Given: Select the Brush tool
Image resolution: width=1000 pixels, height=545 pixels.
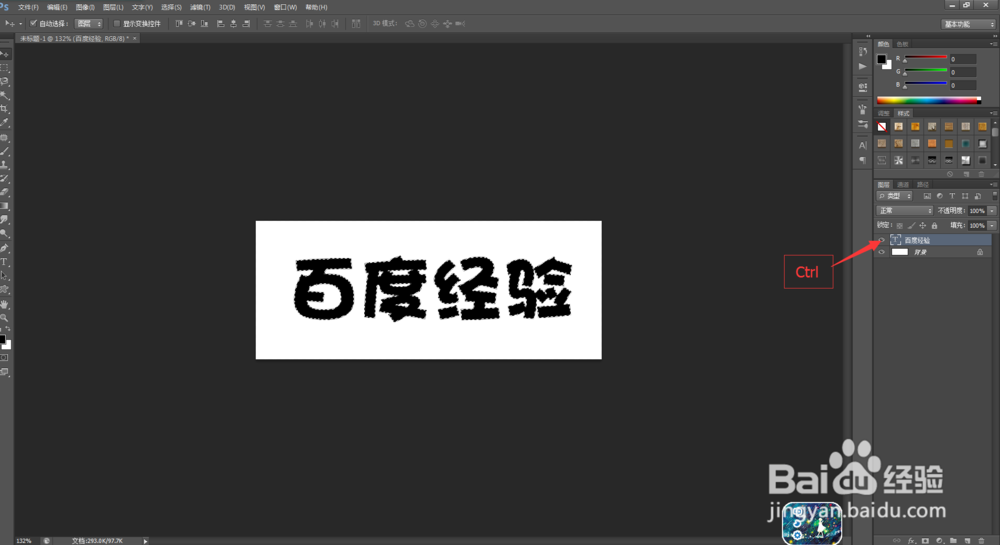Looking at the screenshot, I should pos(4,151).
